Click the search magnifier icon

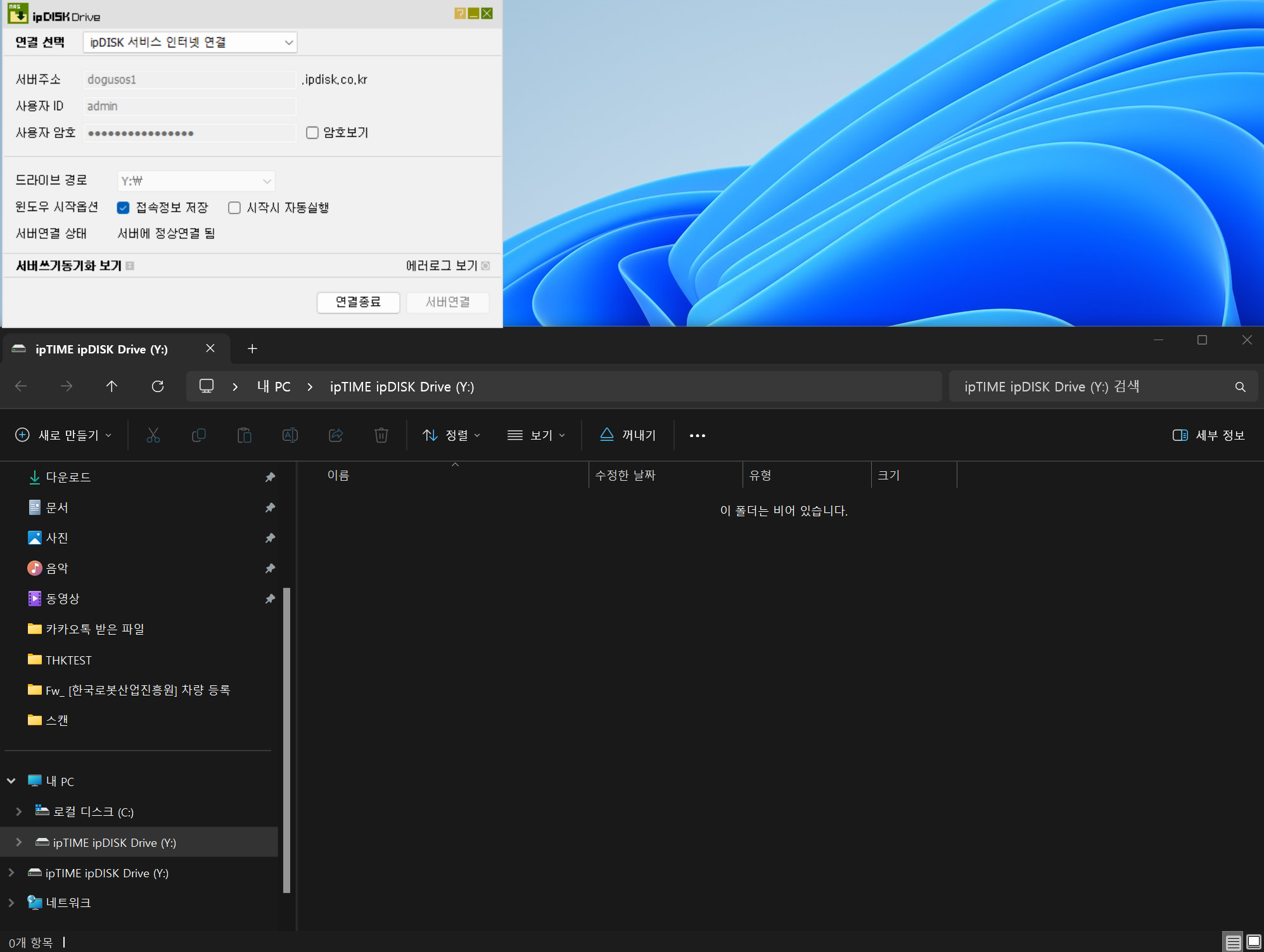click(x=1240, y=387)
